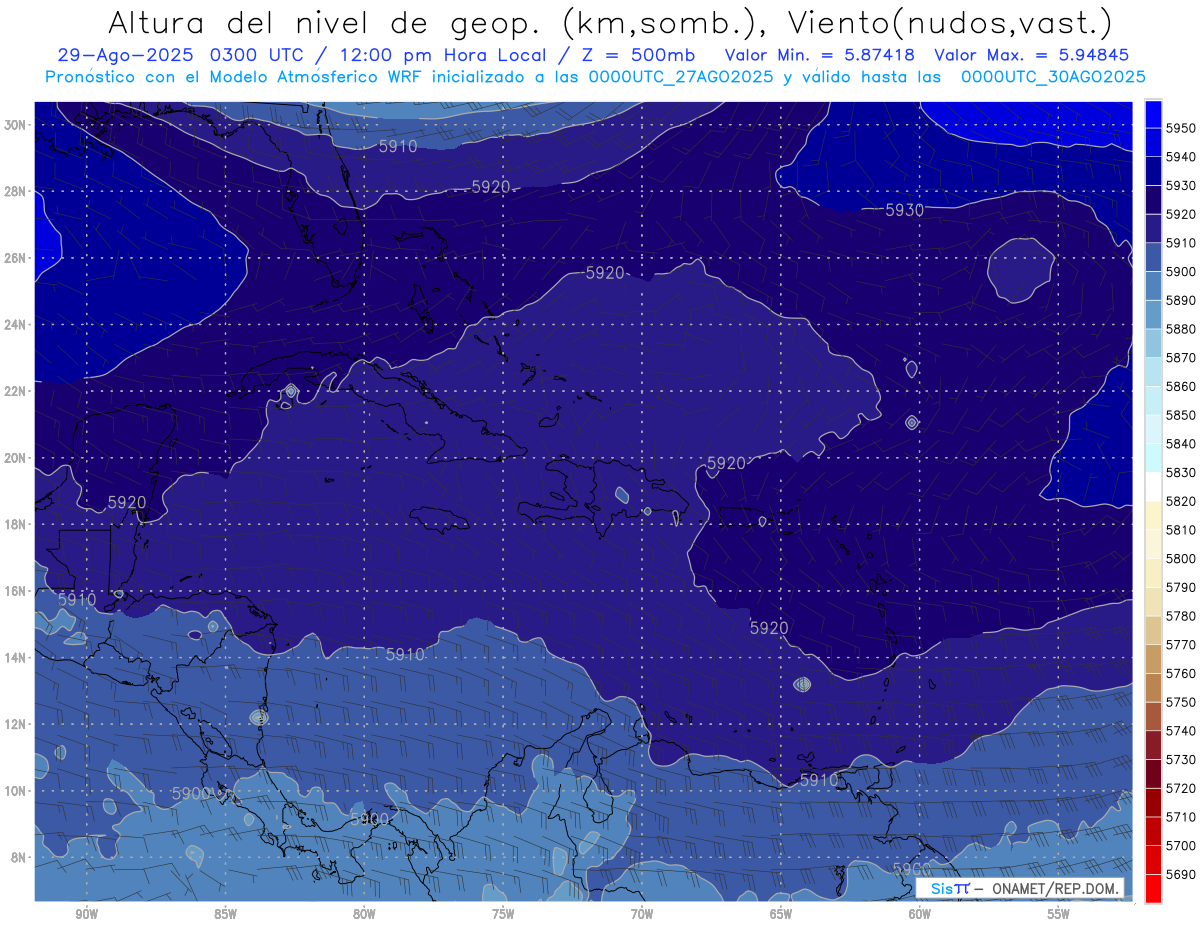The image size is (1200, 927).
Task: Click the 5790 value in the color legend
Action: pos(1181,587)
